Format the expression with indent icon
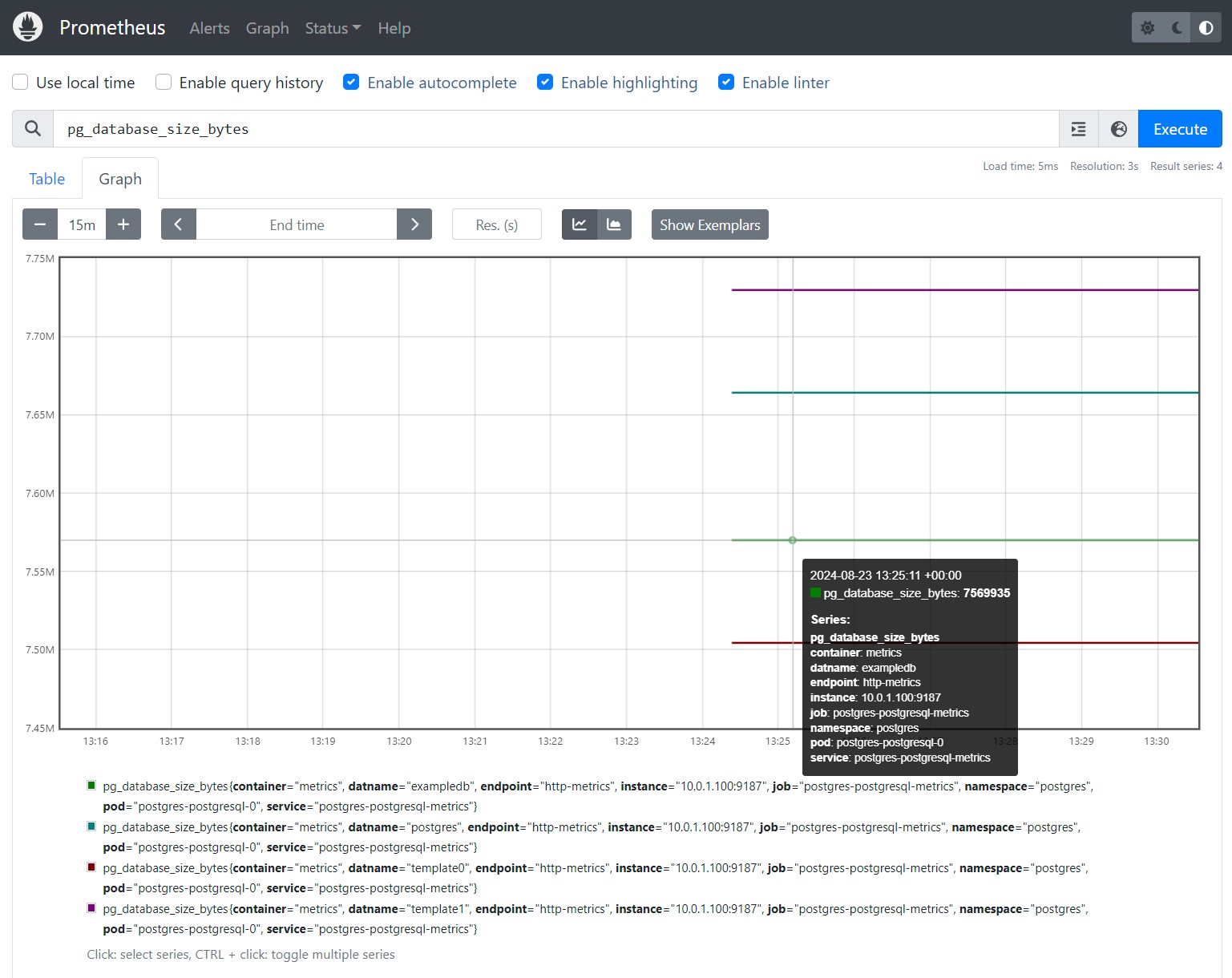The image size is (1232, 978). pos(1078,129)
